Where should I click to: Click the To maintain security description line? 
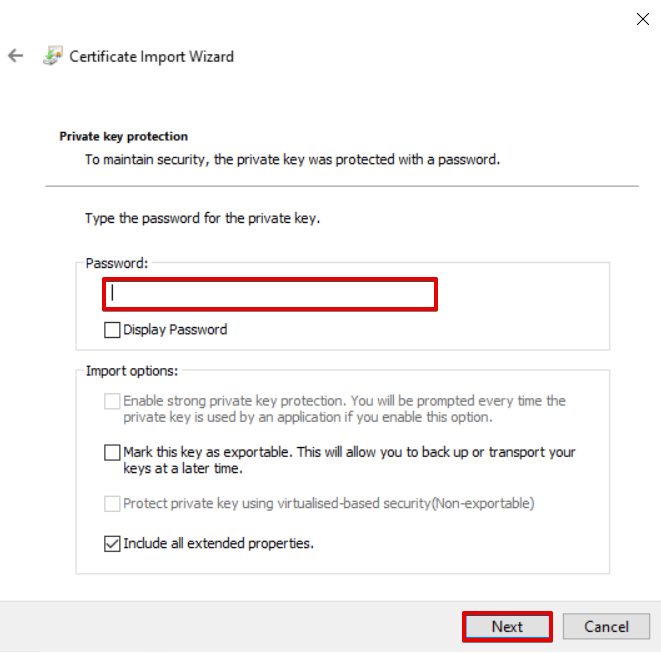pyautogui.click(x=291, y=159)
